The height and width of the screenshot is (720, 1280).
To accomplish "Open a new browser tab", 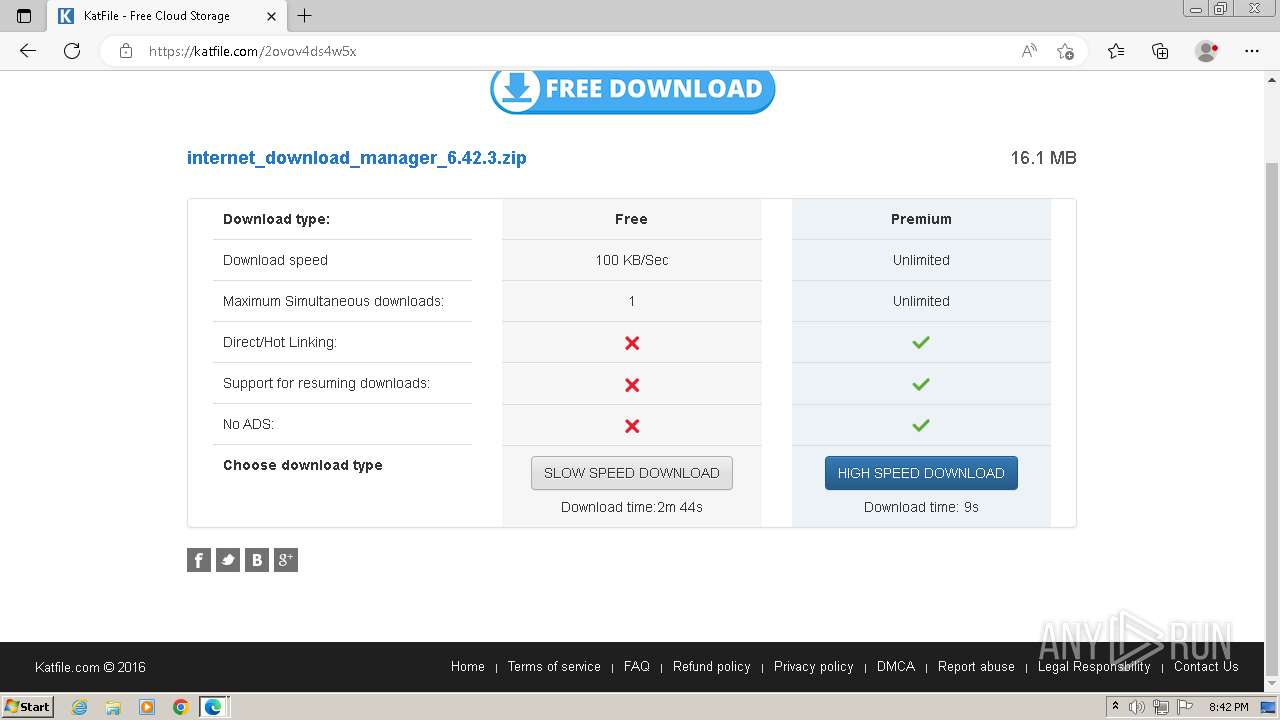I will coord(305,16).
